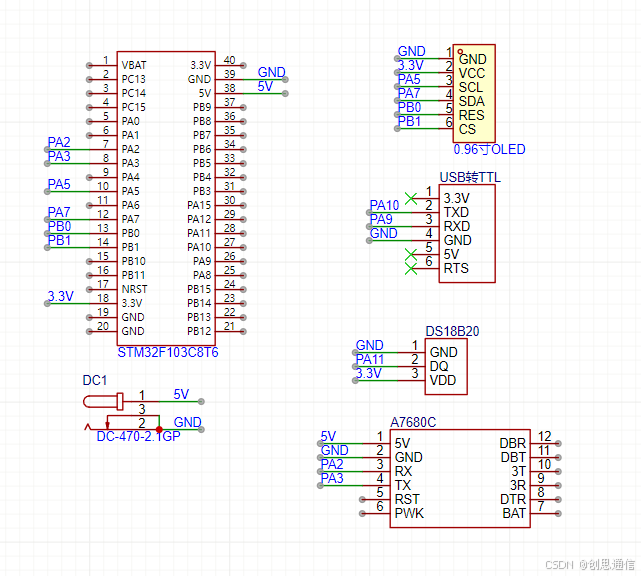
Task: Select the DC-470-2.1GP part label
Action: [139, 437]
